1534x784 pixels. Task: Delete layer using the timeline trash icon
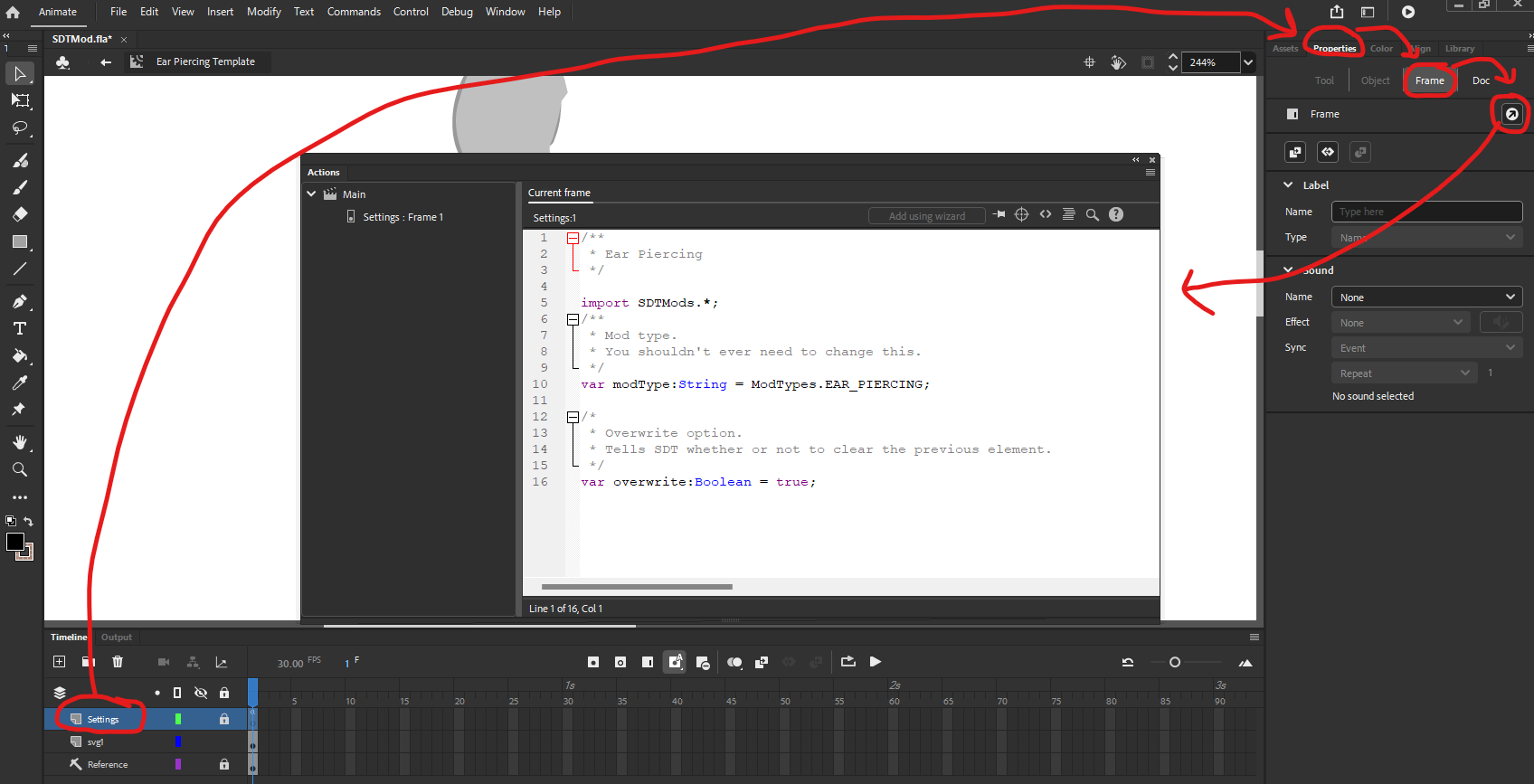pos(118,662)
